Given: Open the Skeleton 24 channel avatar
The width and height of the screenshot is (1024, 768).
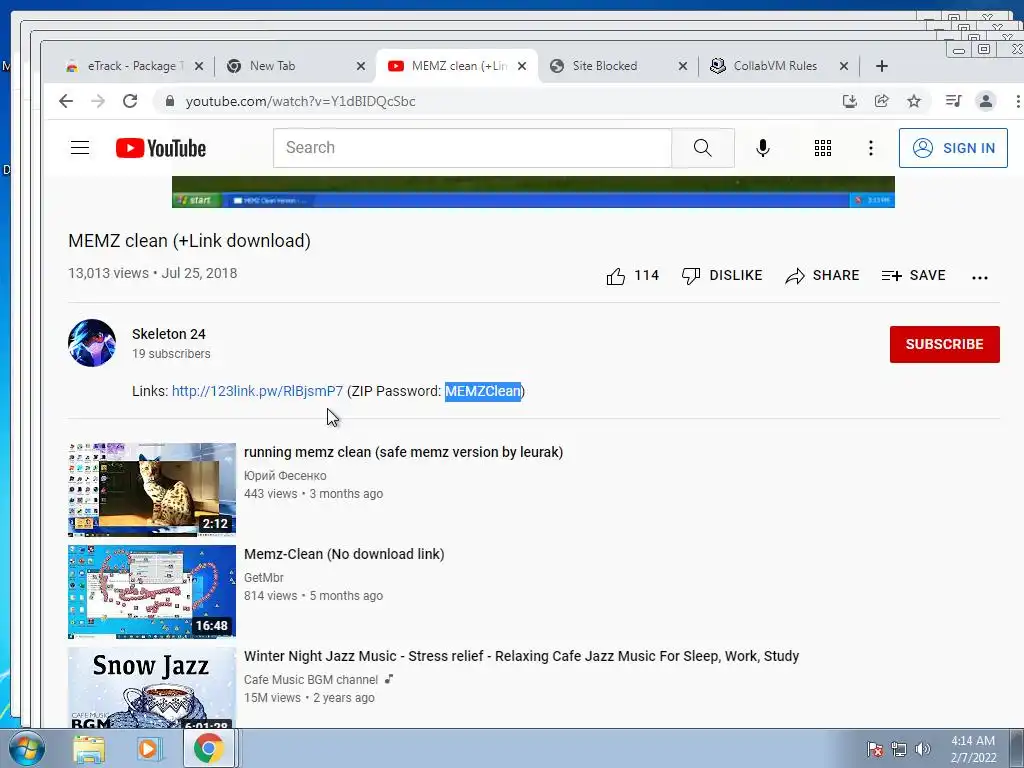Looking at the screenshot, I should [x=92, y=343].
